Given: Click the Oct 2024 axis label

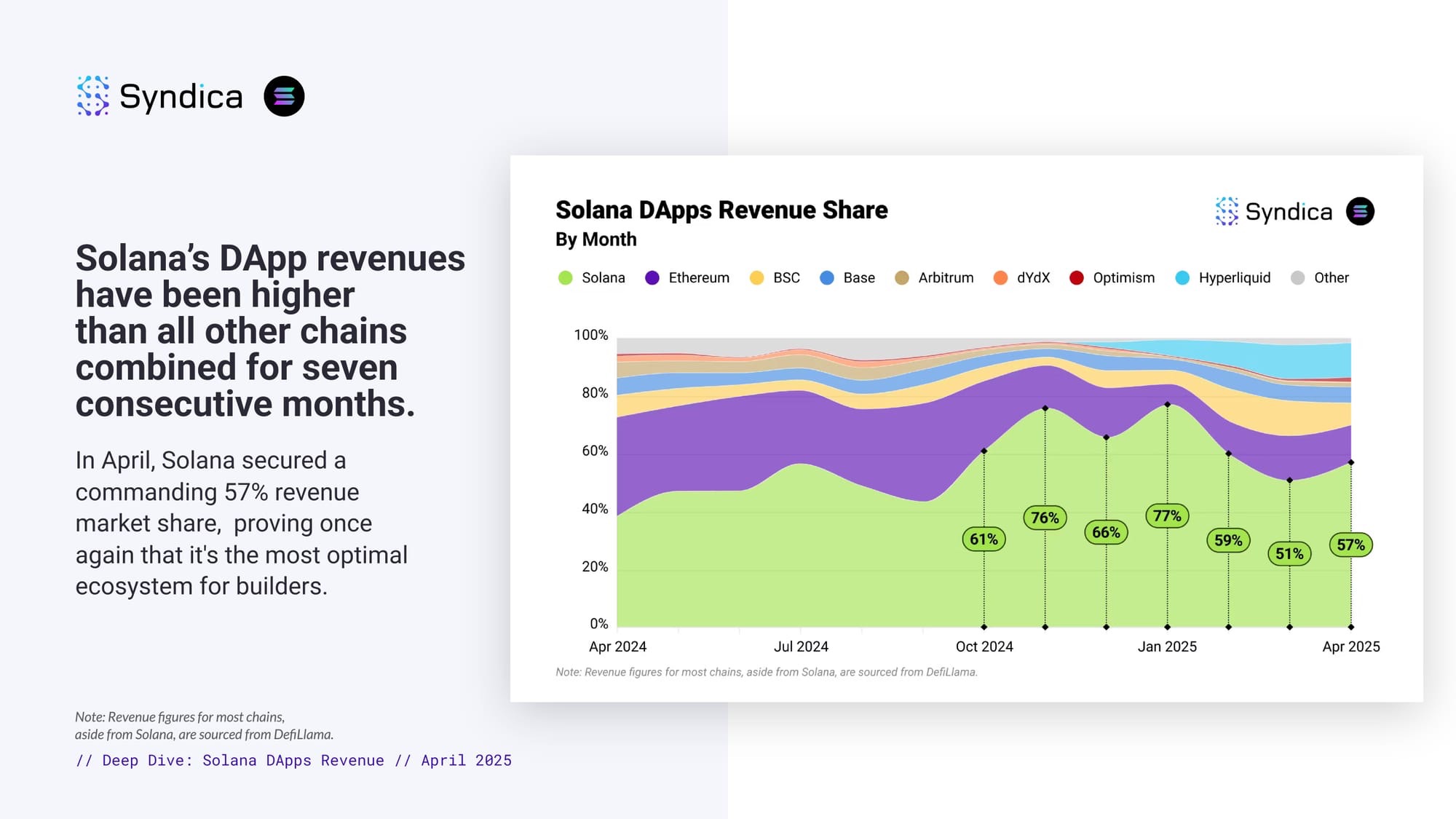Looking at the screenshot, I should pos(984,646).
